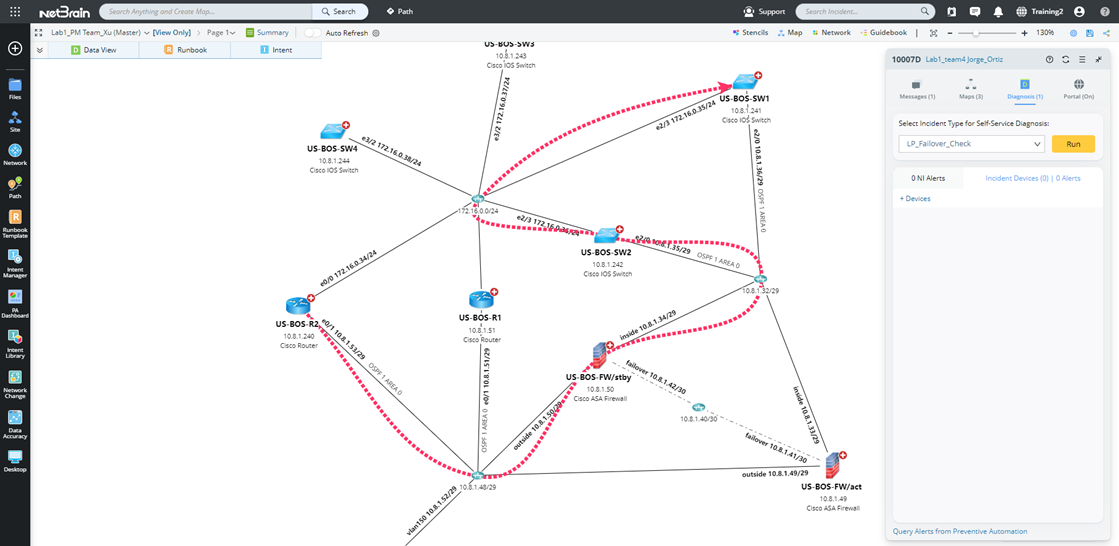Toggle Auto Refresh switch

[313, 33]
